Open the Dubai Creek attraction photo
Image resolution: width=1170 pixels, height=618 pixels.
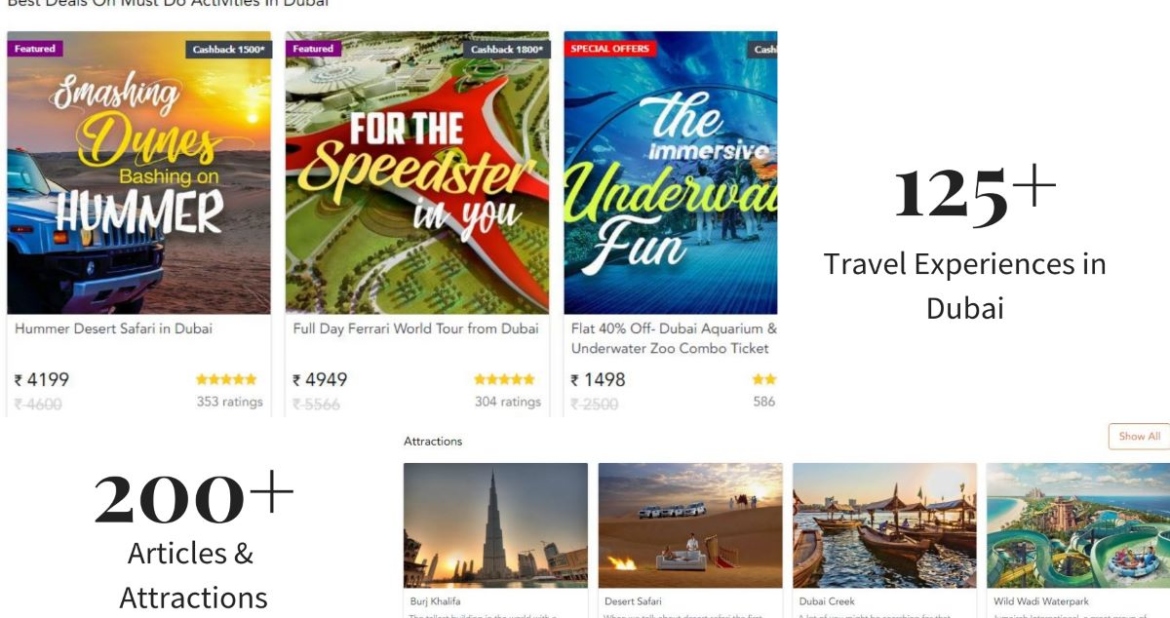884,525
